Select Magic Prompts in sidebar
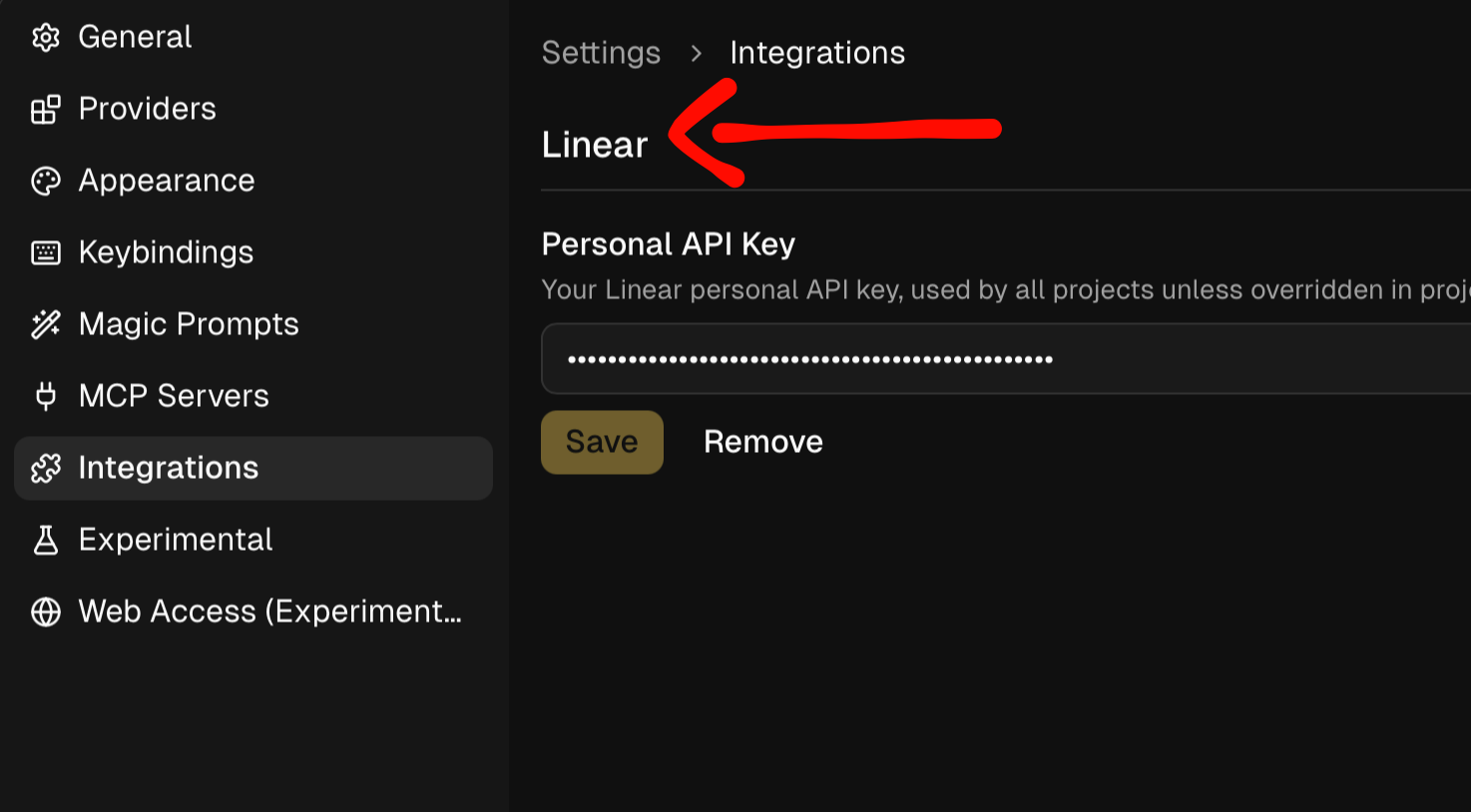The width and height of the screenshot is (1471, 812). pos(189,324)
